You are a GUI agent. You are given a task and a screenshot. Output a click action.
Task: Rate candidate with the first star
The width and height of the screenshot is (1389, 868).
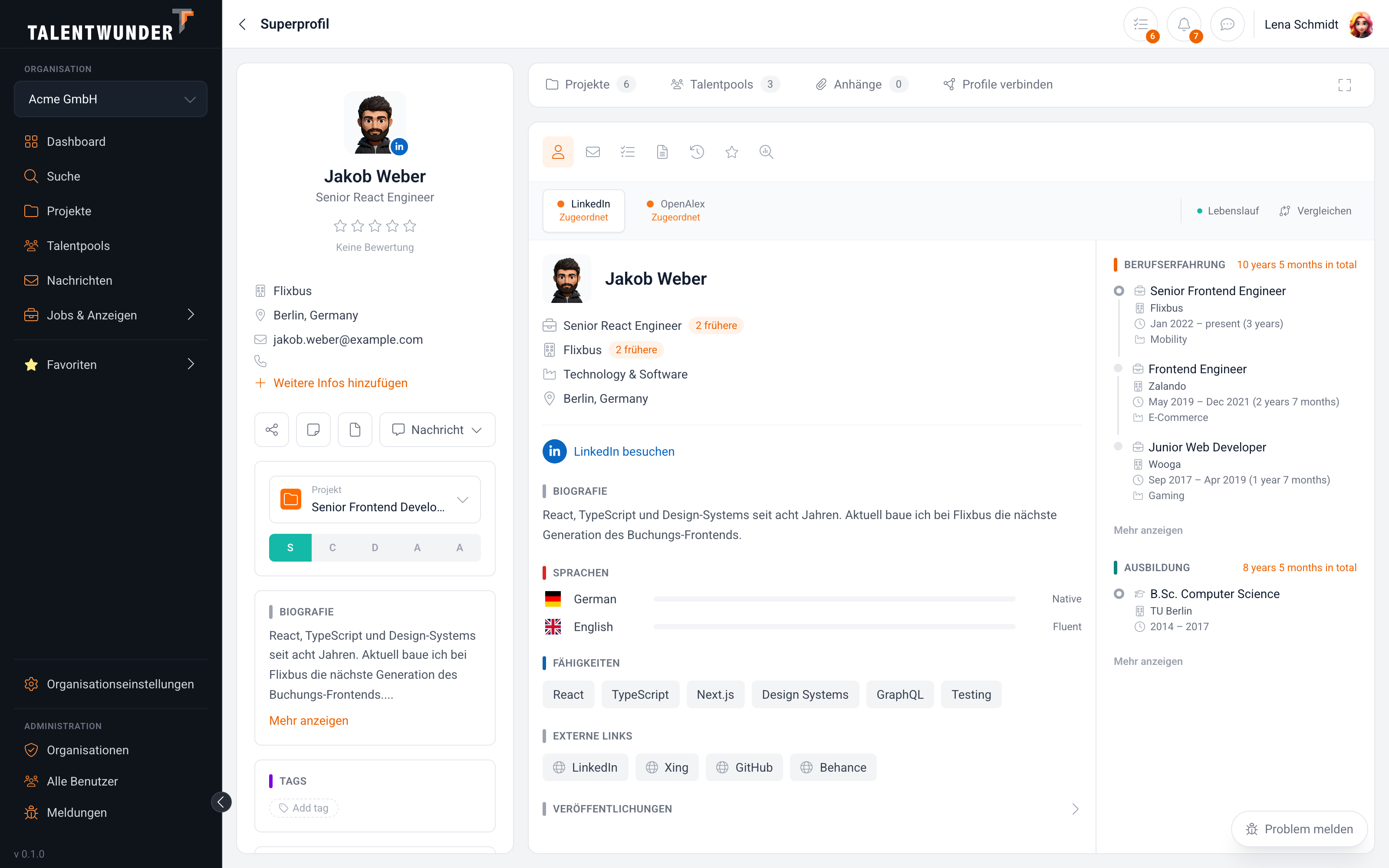(340, 226)
